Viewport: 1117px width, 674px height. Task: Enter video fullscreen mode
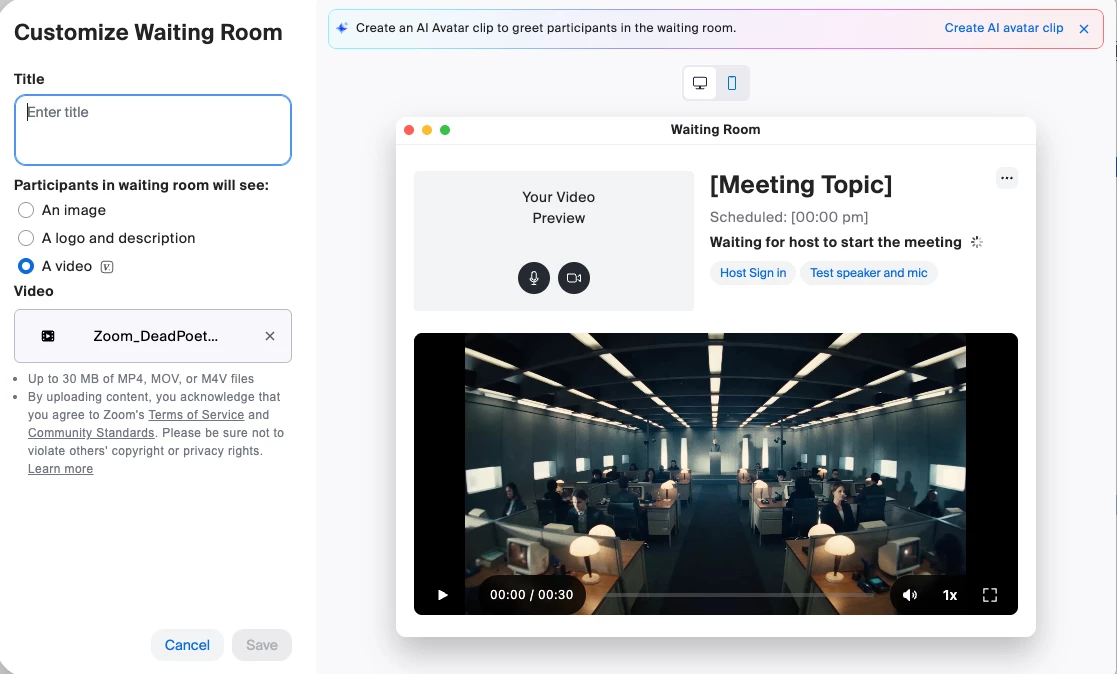click(x=989, y=595)
